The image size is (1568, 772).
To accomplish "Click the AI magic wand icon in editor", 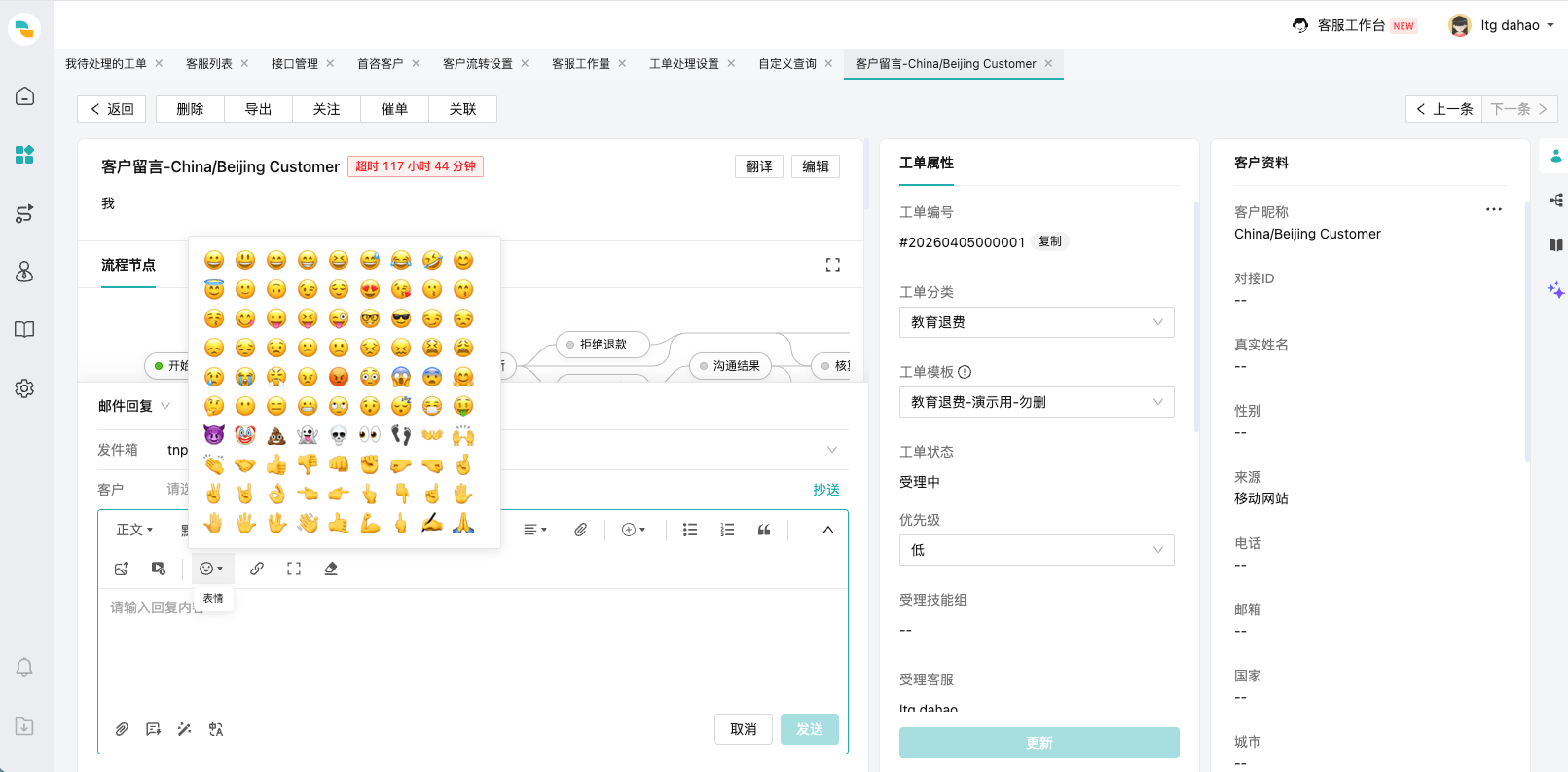I will coord(184,729).
